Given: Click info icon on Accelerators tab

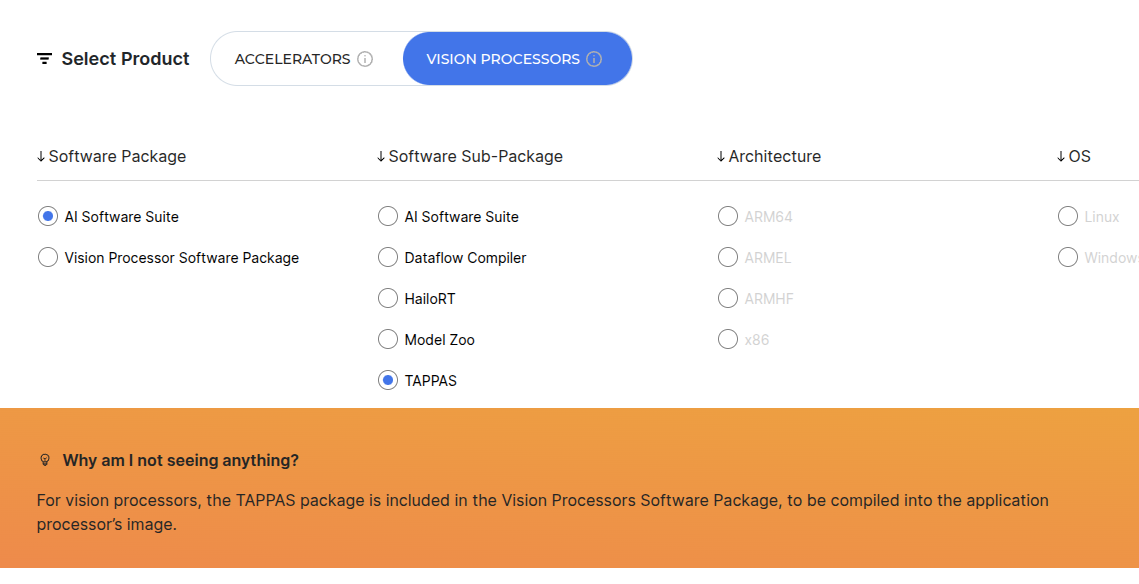Looking at the screenshot, I should [365, 59].
